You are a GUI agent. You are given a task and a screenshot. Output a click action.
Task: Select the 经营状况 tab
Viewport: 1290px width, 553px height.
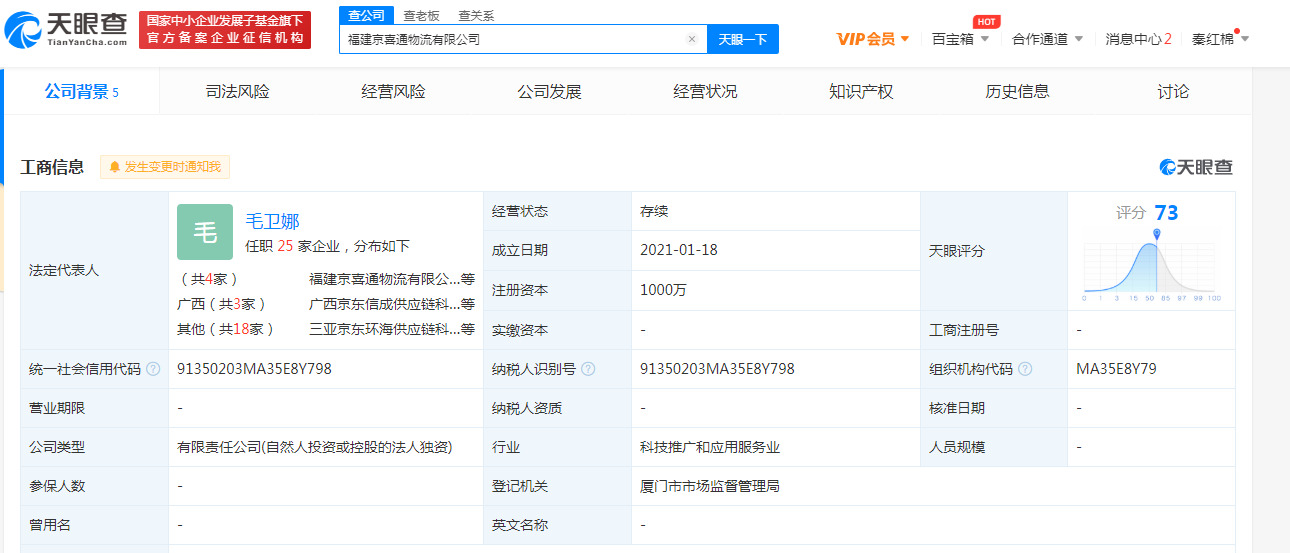(x=705, y=92)
